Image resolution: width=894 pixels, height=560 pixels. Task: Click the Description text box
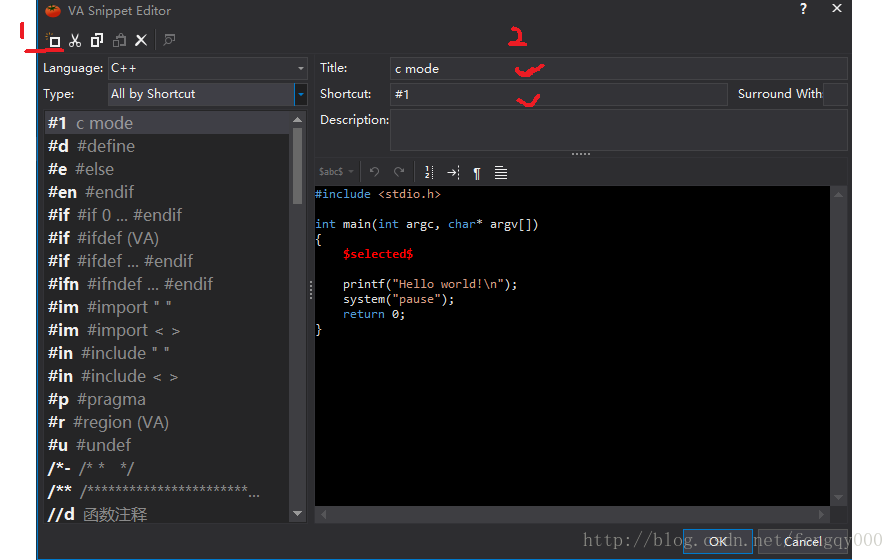pos(618,130)
